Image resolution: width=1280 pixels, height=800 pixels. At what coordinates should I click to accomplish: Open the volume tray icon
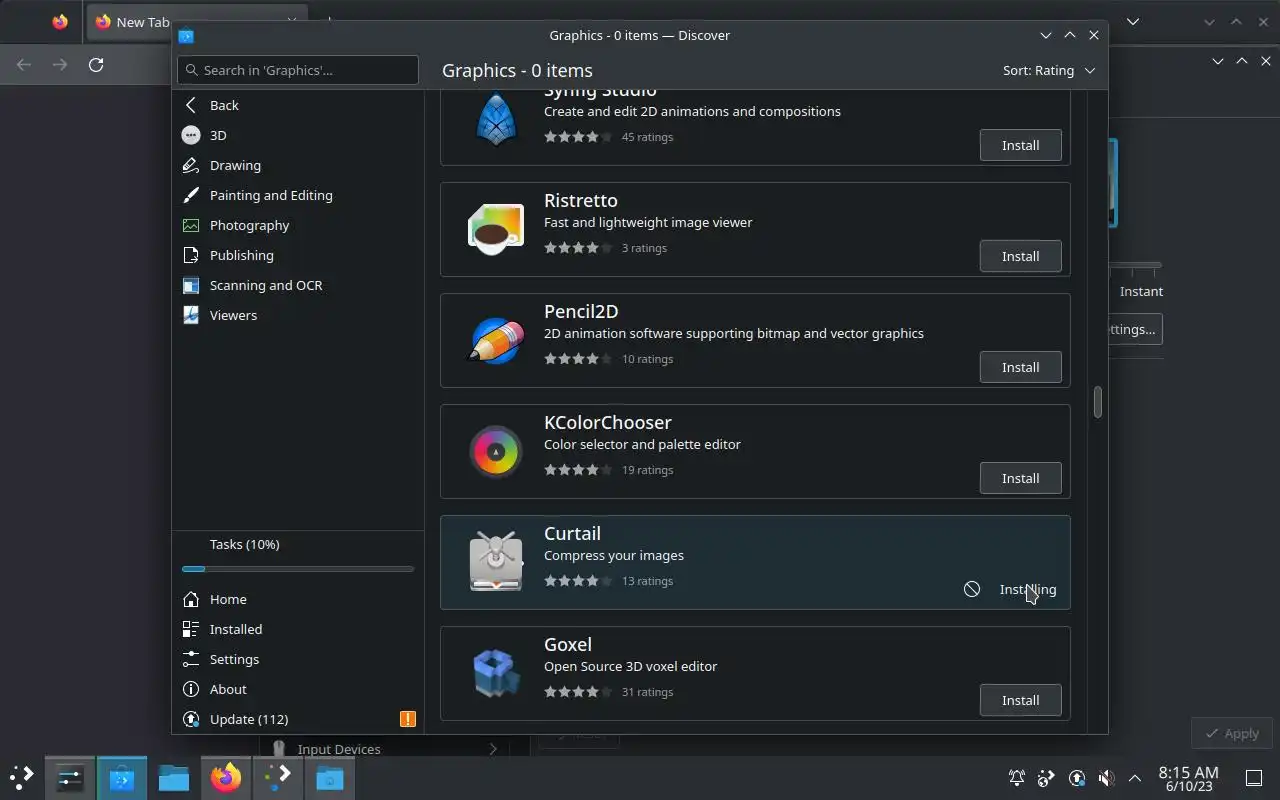click(1106, 777)
